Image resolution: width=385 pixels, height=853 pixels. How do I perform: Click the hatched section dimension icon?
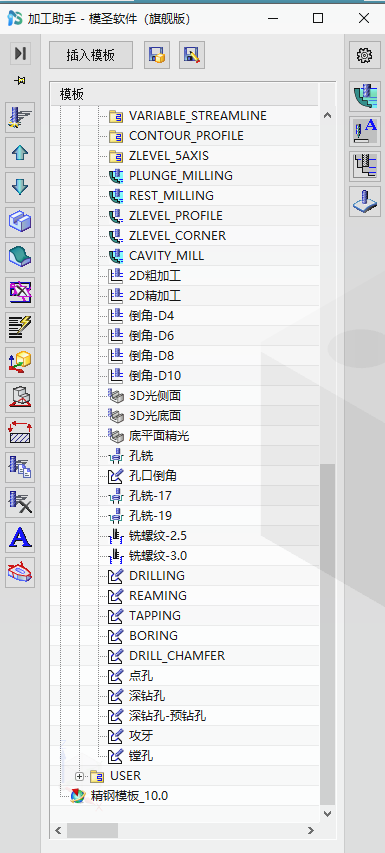coord(20,431)
